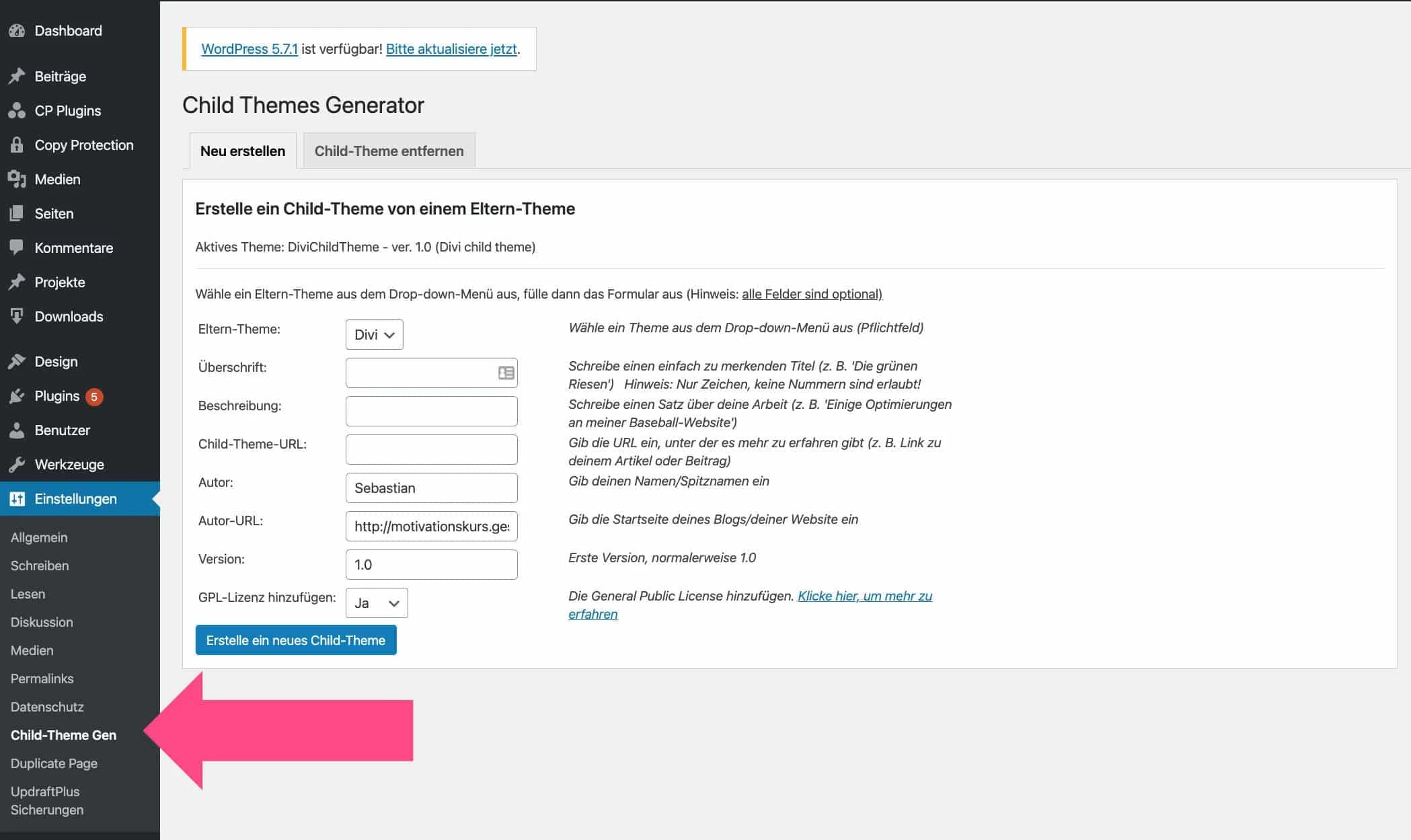Open the GPL-Lizenz hinzufügen dropdown
This screenshot has height=840, width=1411.
tap(376, 603)
